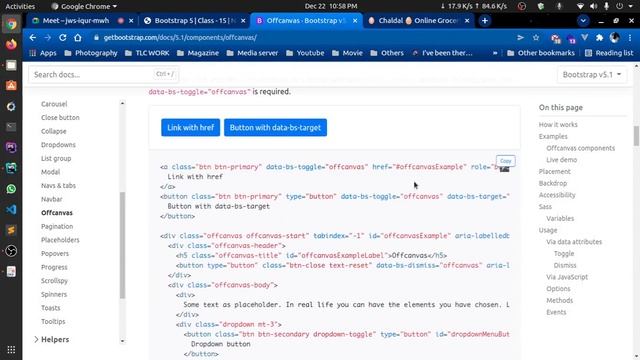Go back to the previous page
This screenshot has width=640, height=360.
pos(33,38)
